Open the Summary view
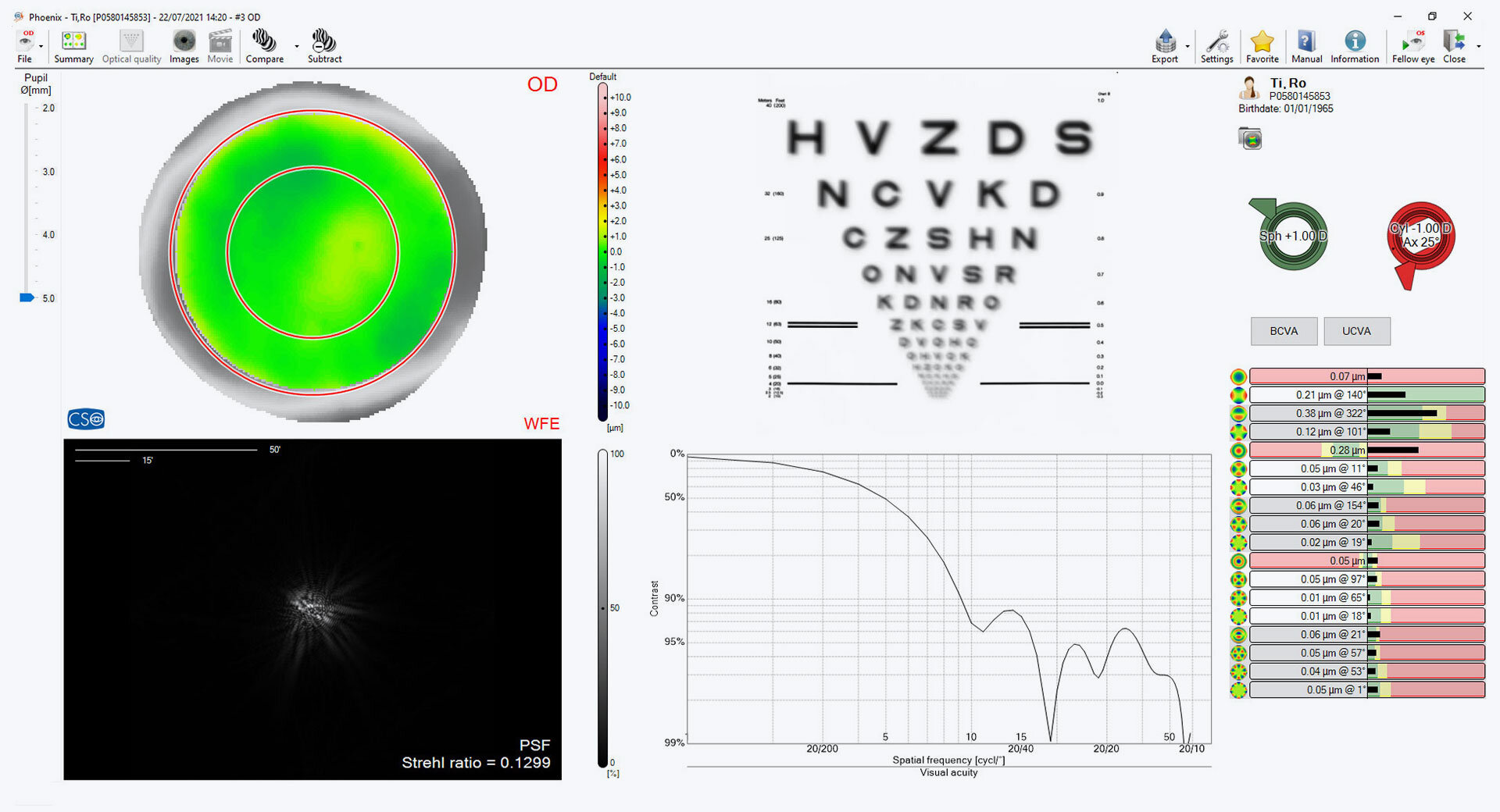The image size is (1500, 812). coord(73,46)
